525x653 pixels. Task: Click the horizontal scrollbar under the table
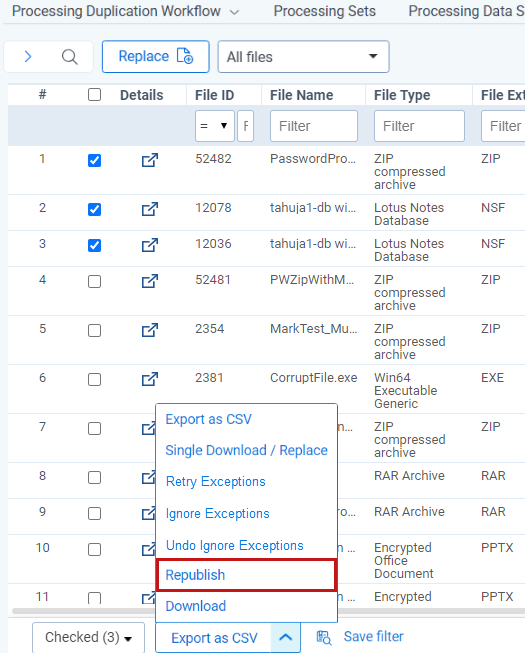[268, 611]
